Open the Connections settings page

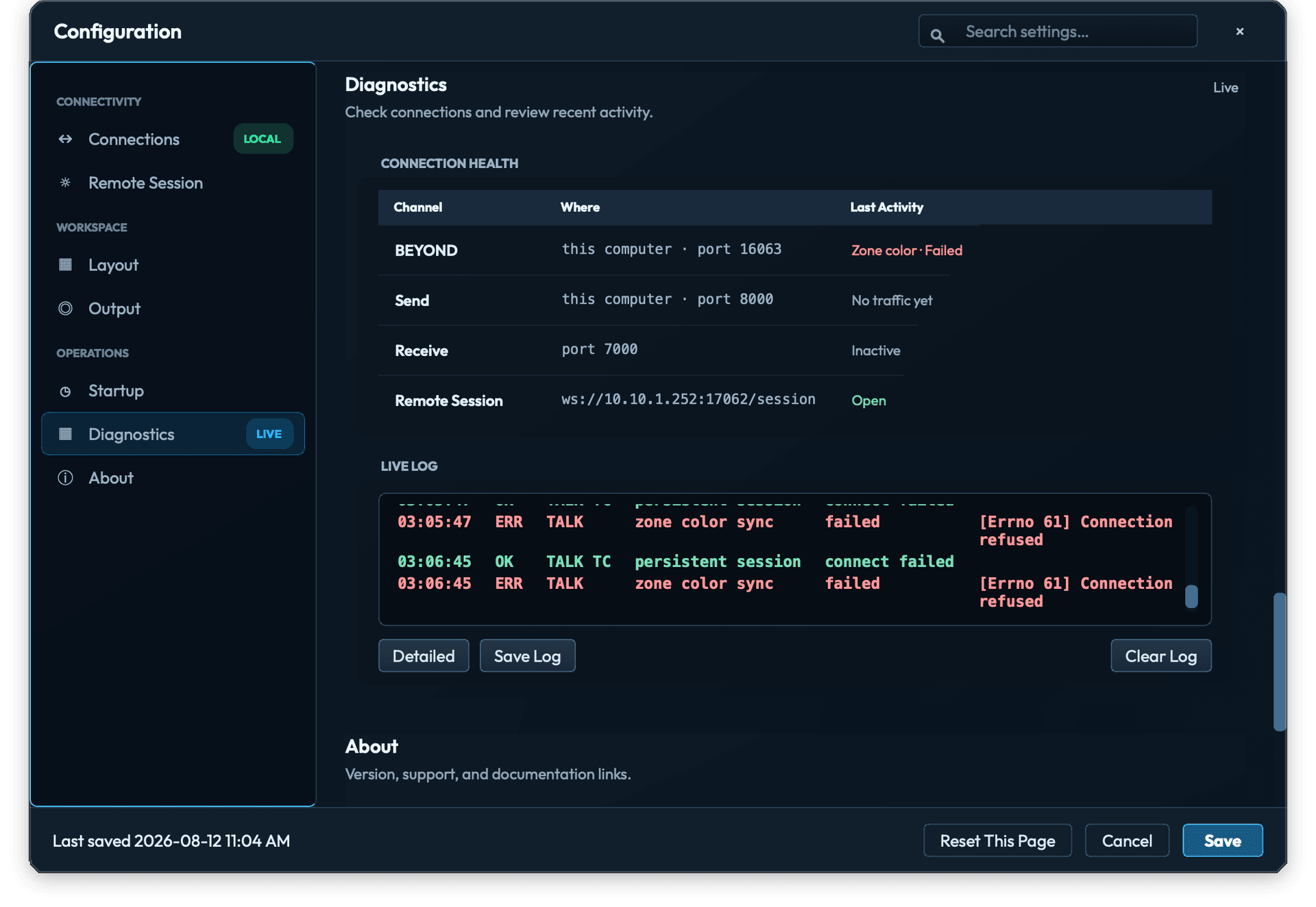[x=173, y=139]
